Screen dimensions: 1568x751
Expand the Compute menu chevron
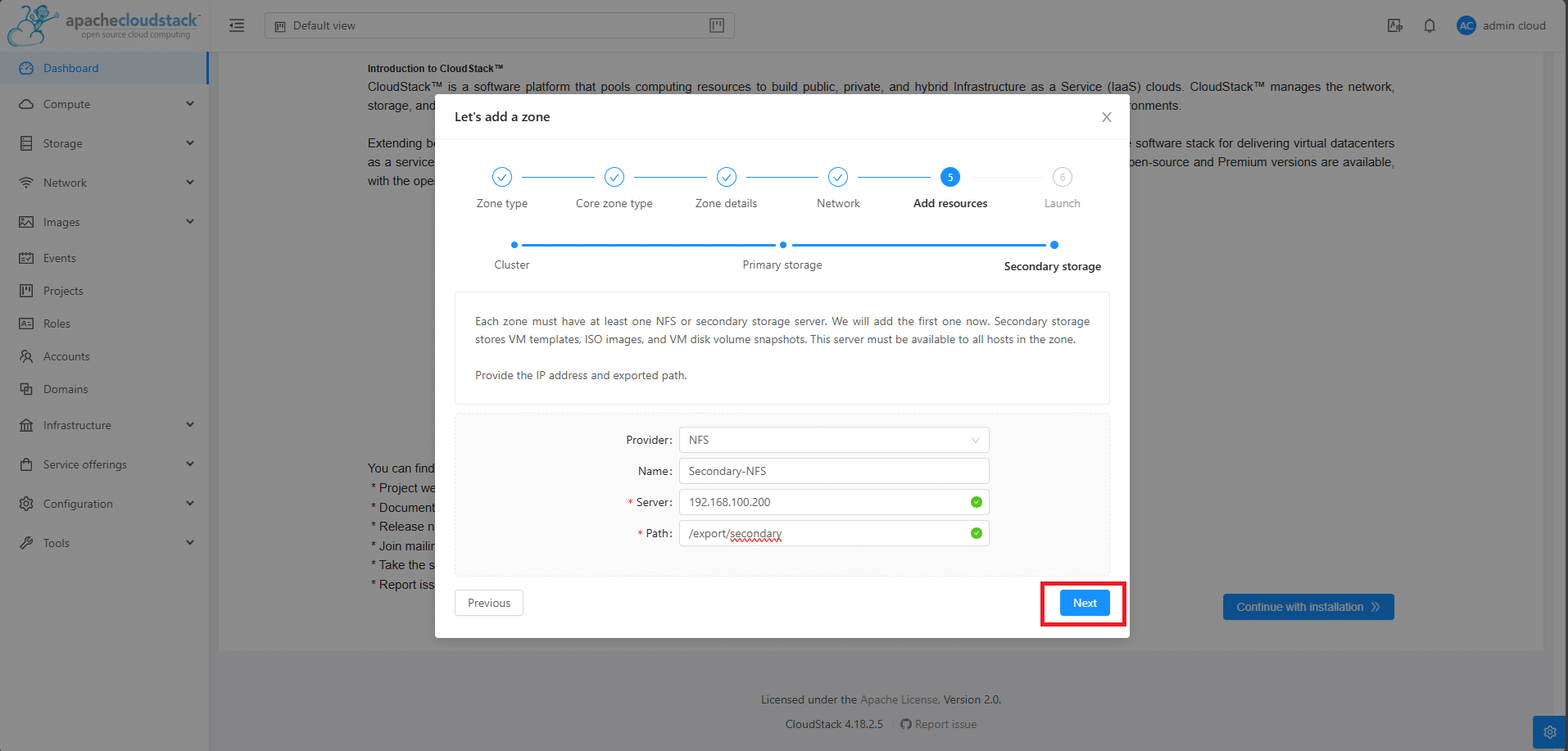(190, 104)
